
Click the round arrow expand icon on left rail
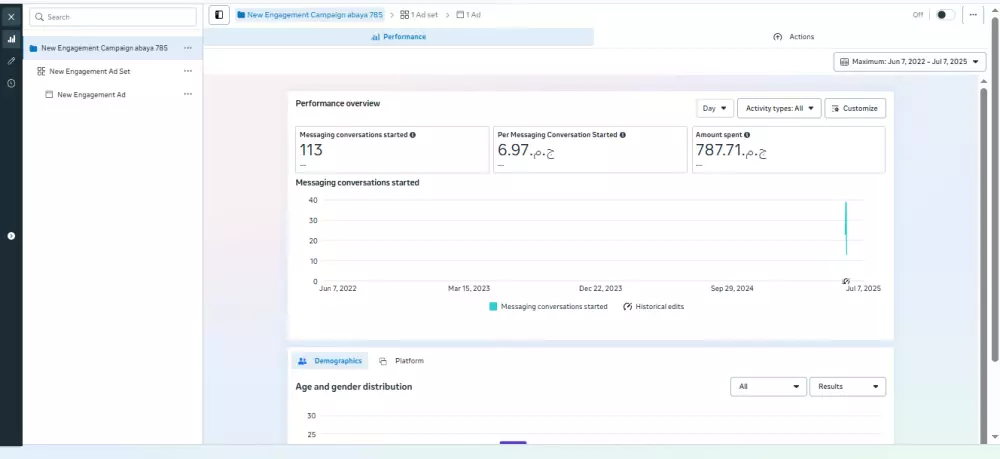point(11,236)
